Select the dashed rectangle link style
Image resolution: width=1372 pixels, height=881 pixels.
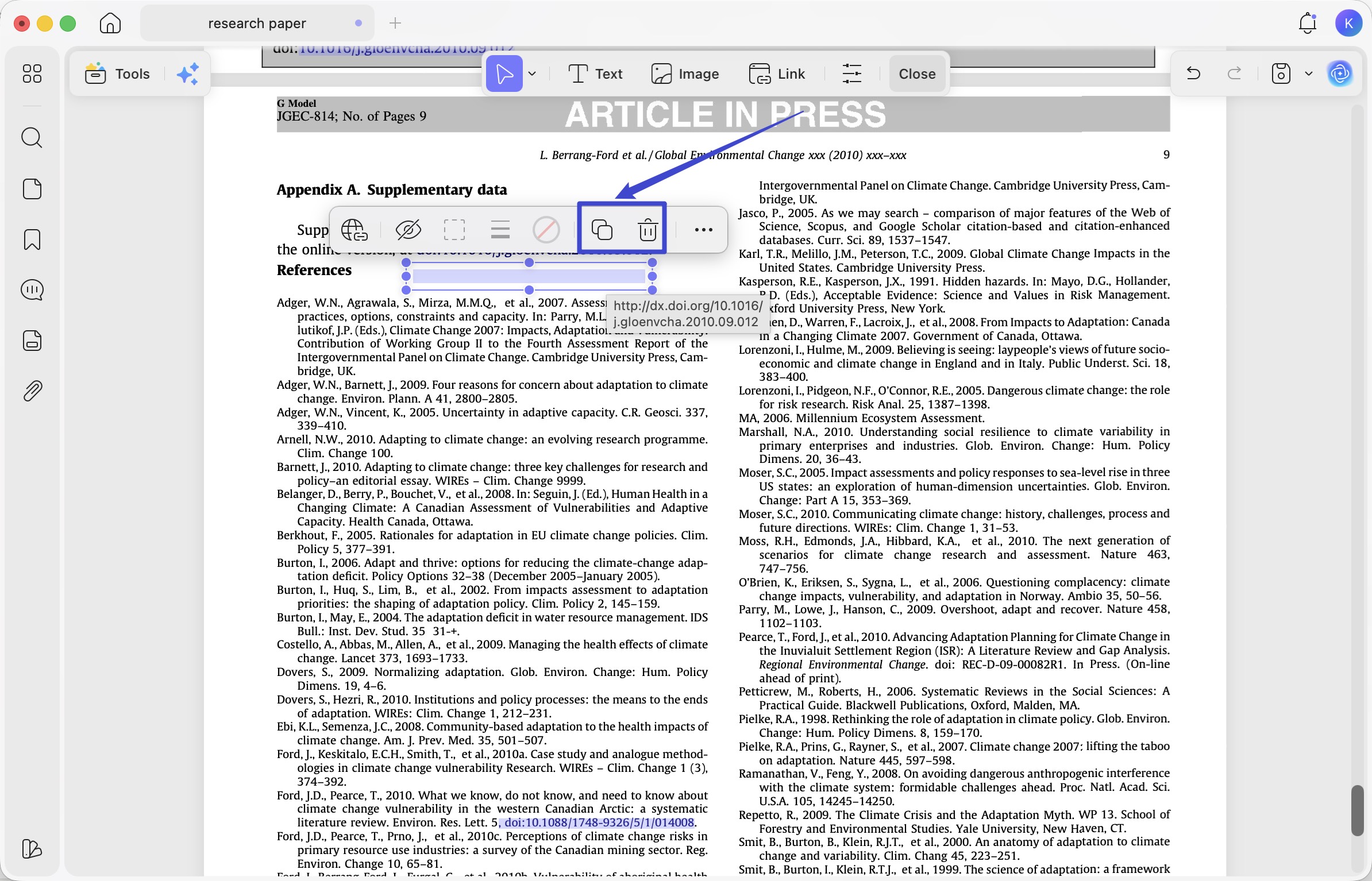coord(454,230)
